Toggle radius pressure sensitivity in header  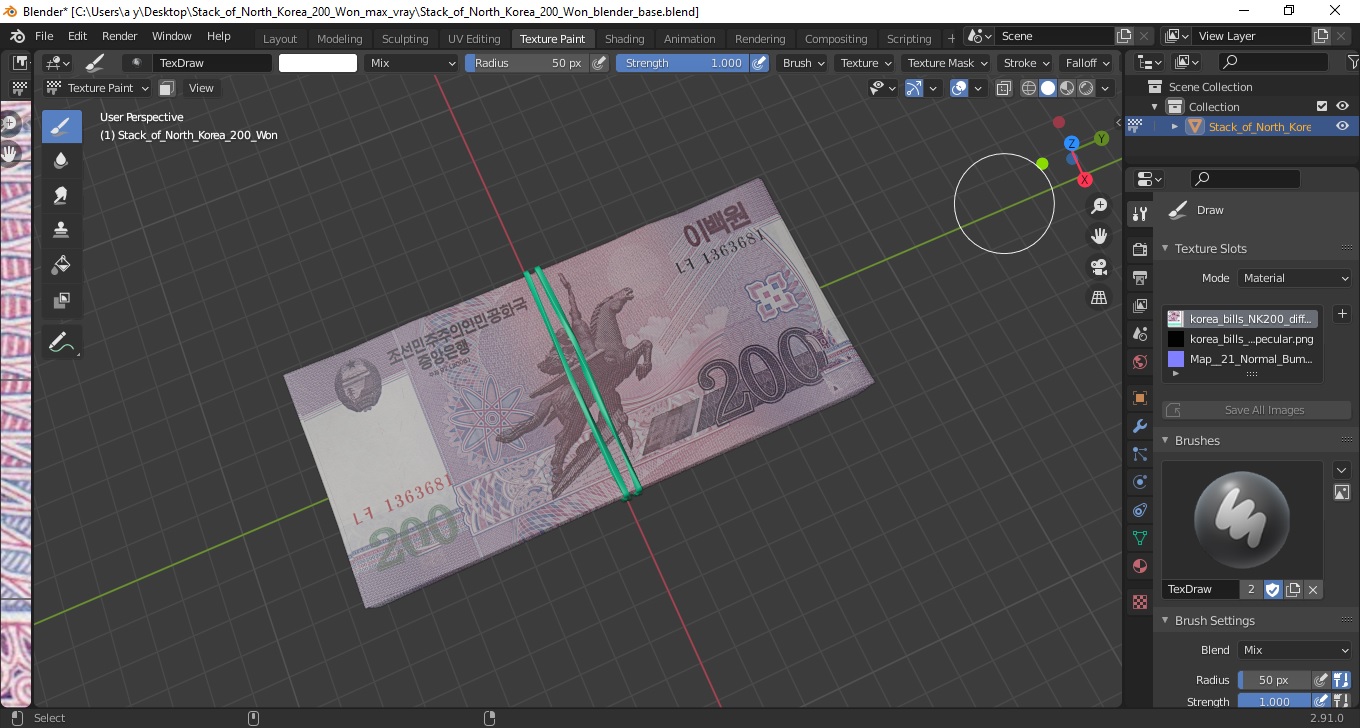pyautogui.click(x=599, y=63)
